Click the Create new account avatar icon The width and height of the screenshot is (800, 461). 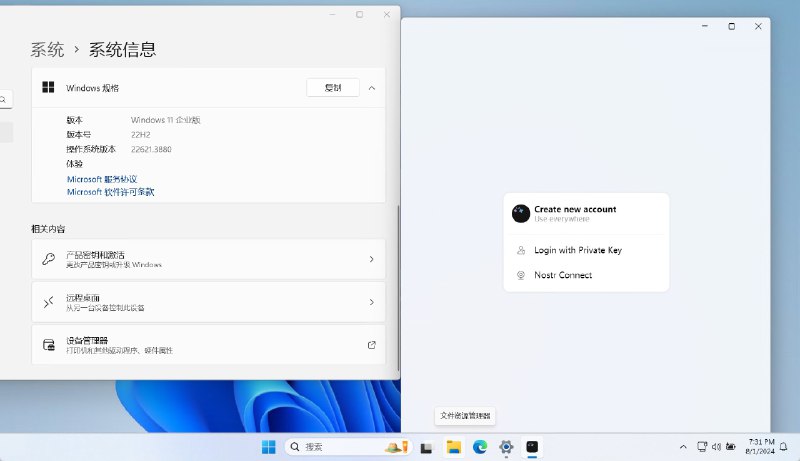point(521,213)
